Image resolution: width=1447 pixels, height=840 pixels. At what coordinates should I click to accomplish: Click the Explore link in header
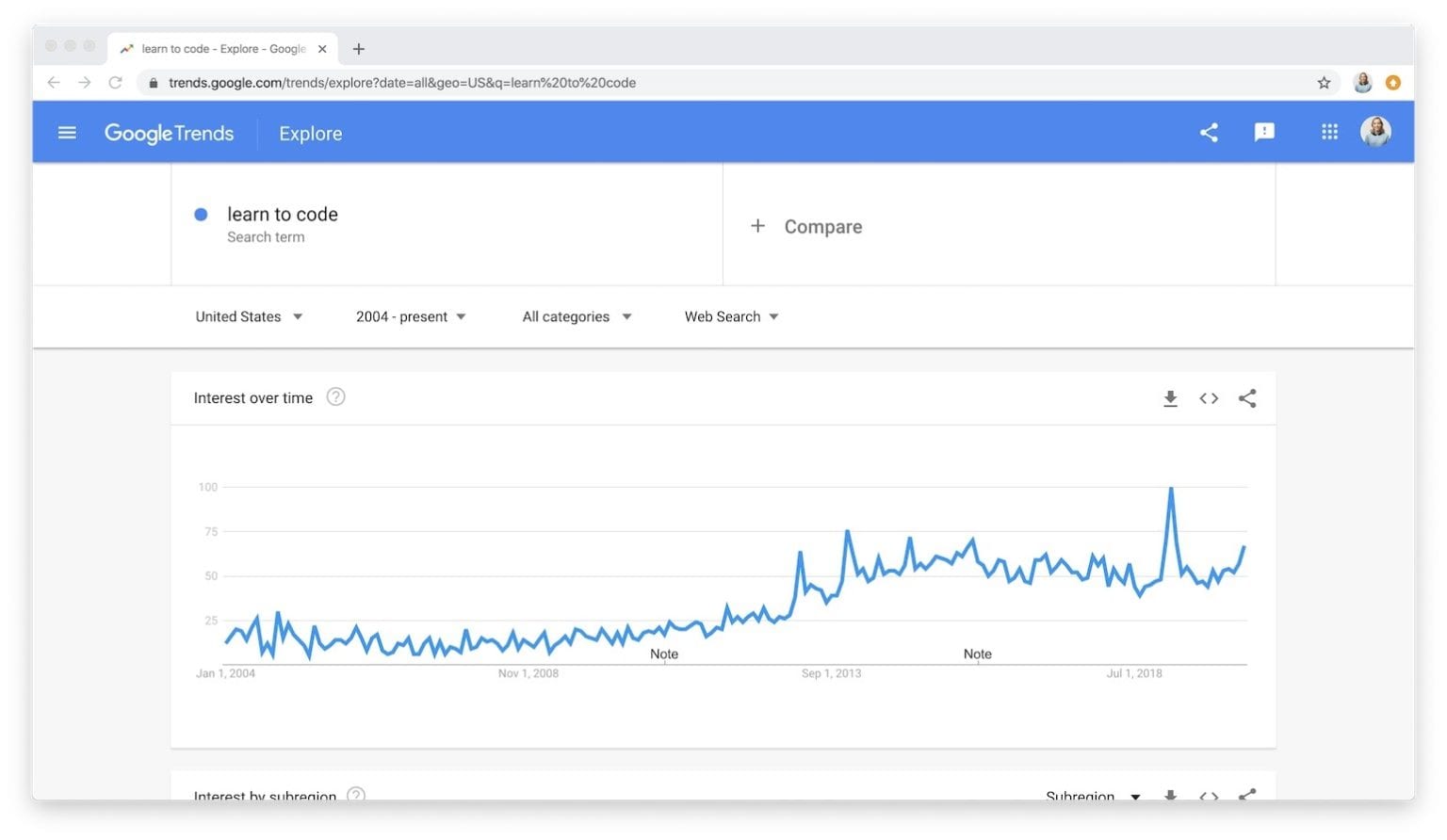[310, 134]
